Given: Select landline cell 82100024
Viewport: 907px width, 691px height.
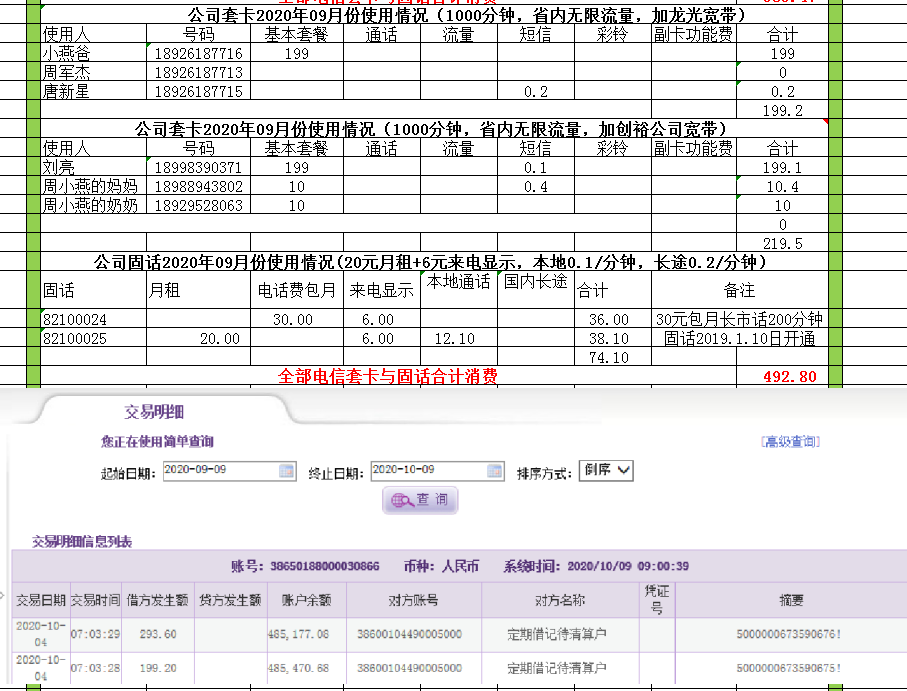Looking at the screenshot, I should [93, 320].
